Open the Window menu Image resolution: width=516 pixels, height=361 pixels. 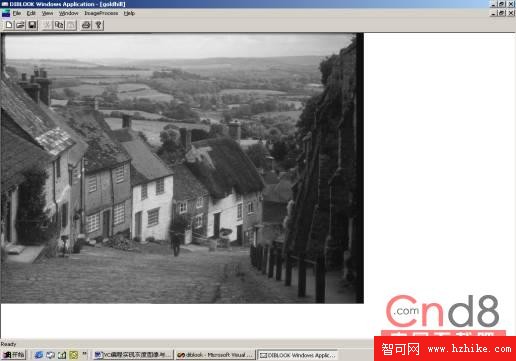click(x=68, y=13)
